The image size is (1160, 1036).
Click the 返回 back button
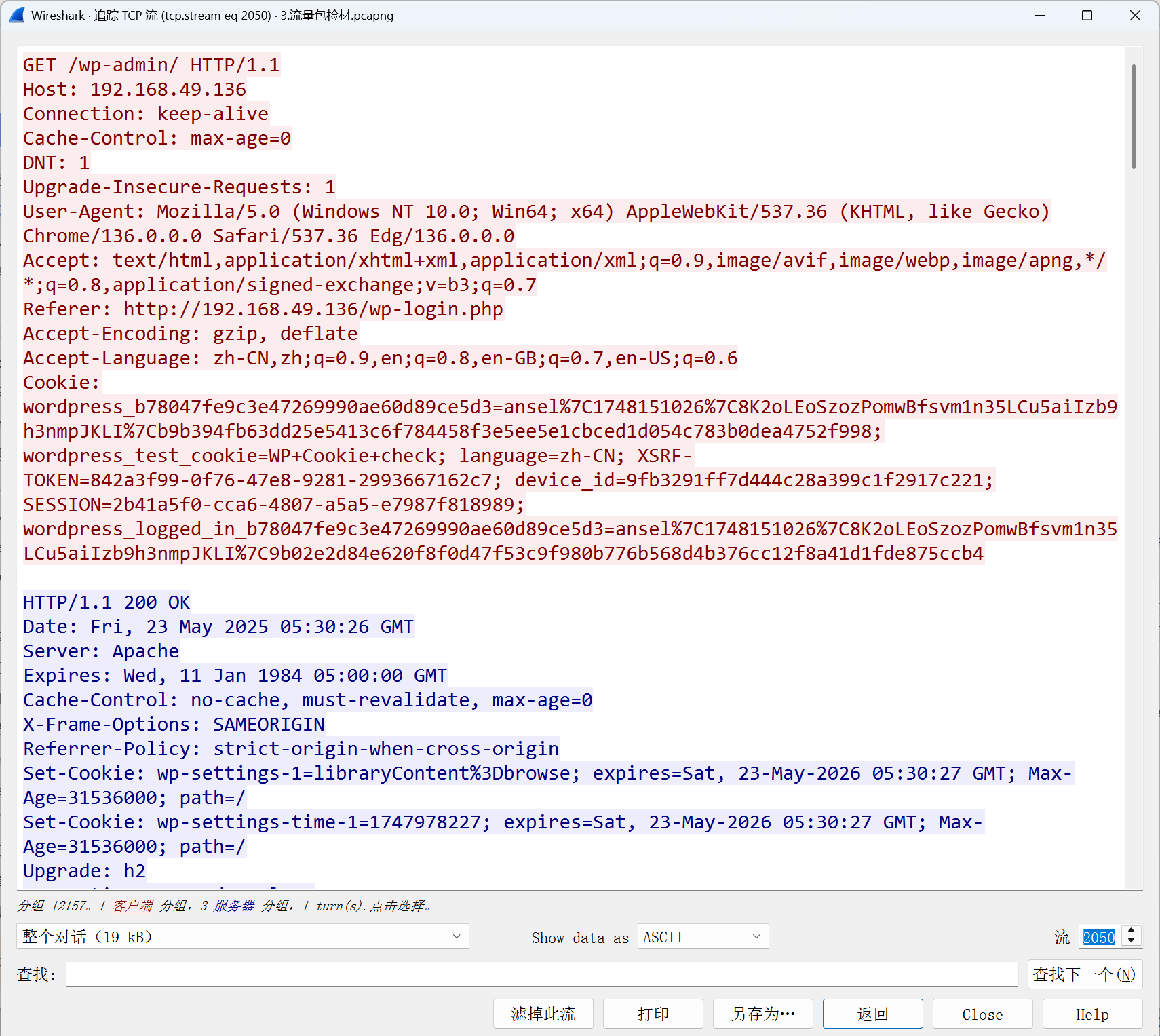pyautogui.click(x=872, y=1014)
